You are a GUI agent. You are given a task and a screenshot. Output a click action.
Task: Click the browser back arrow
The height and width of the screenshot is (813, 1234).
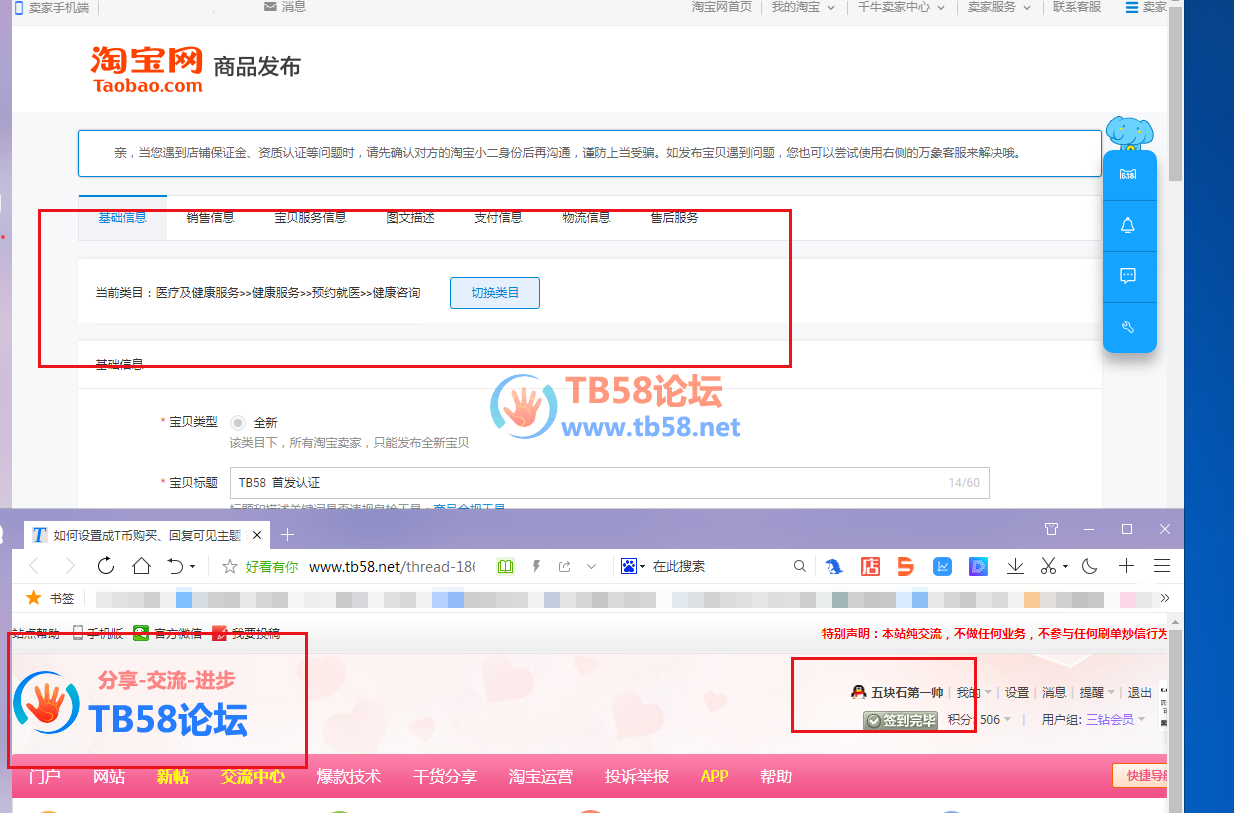pyautogui.click(x=35, y=566)
